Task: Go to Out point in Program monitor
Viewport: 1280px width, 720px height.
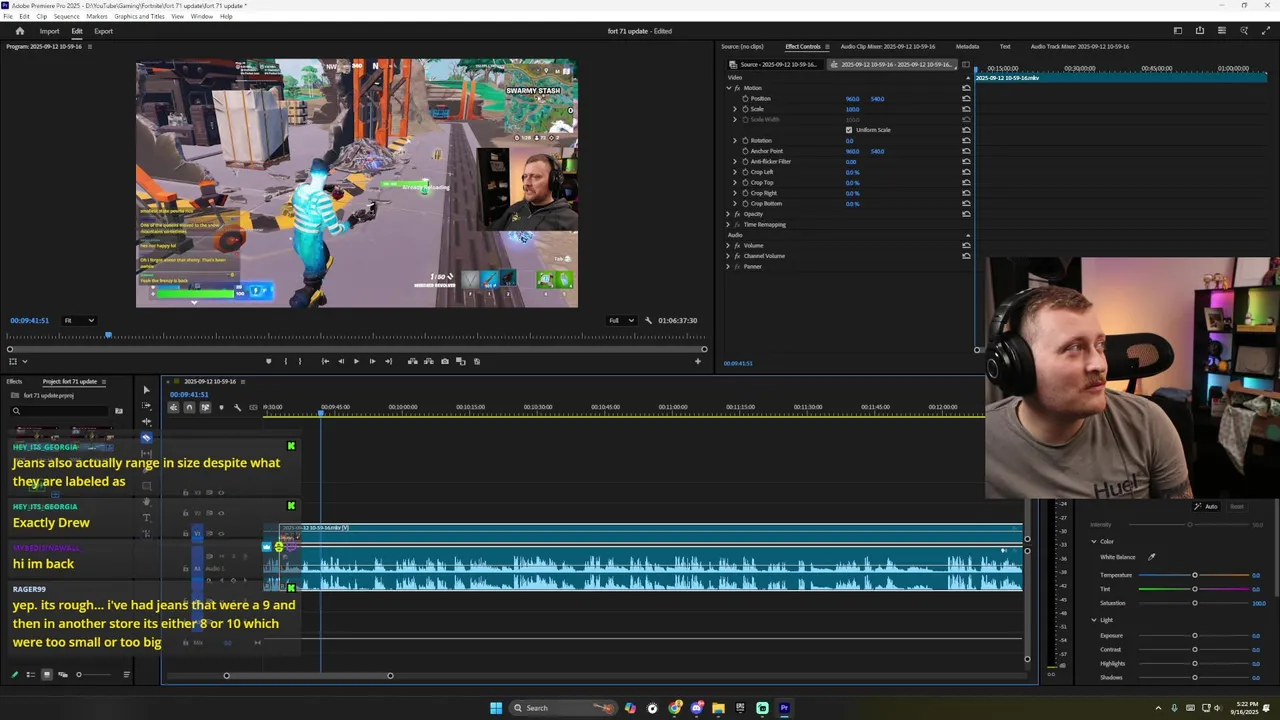Action: coord(388,361)
